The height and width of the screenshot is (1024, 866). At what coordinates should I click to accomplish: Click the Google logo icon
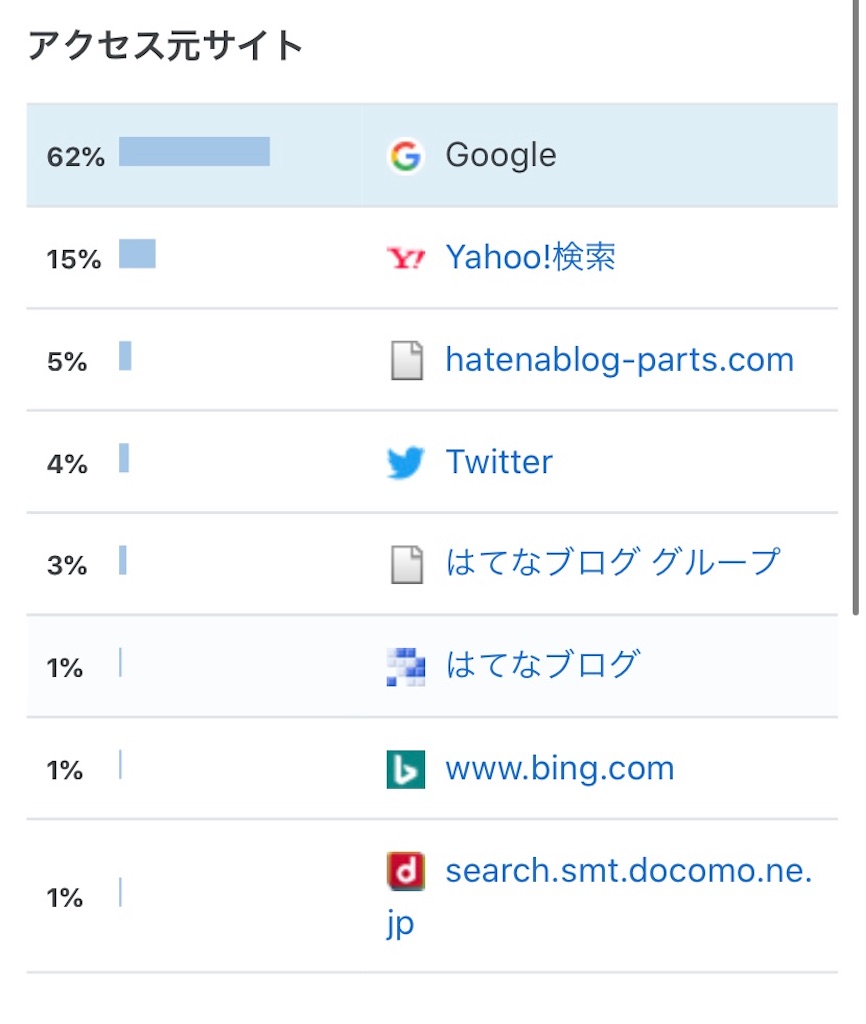(x=405, y=156)
